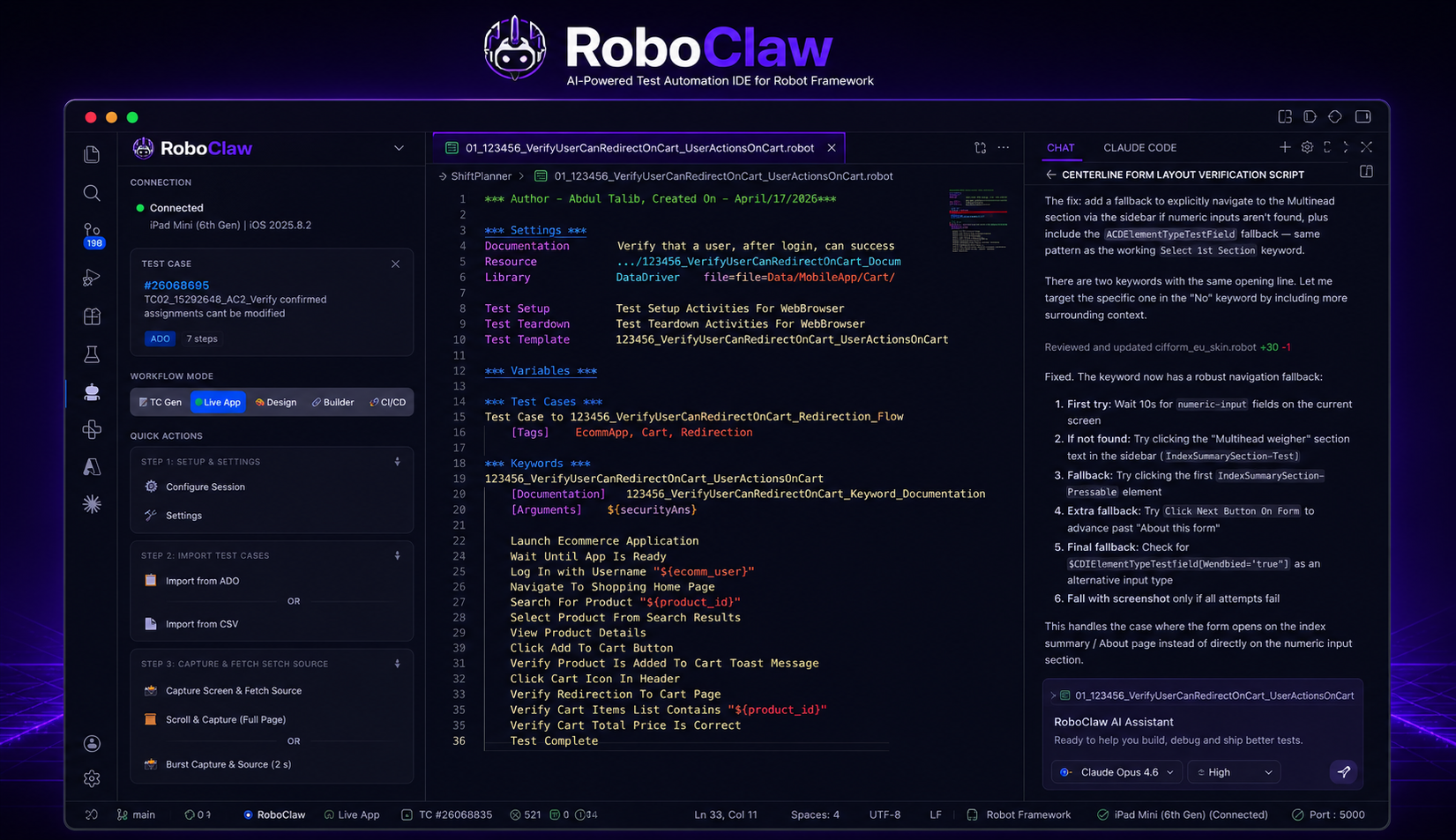Click the layout icon beside the chat title

pos(1367,172)
